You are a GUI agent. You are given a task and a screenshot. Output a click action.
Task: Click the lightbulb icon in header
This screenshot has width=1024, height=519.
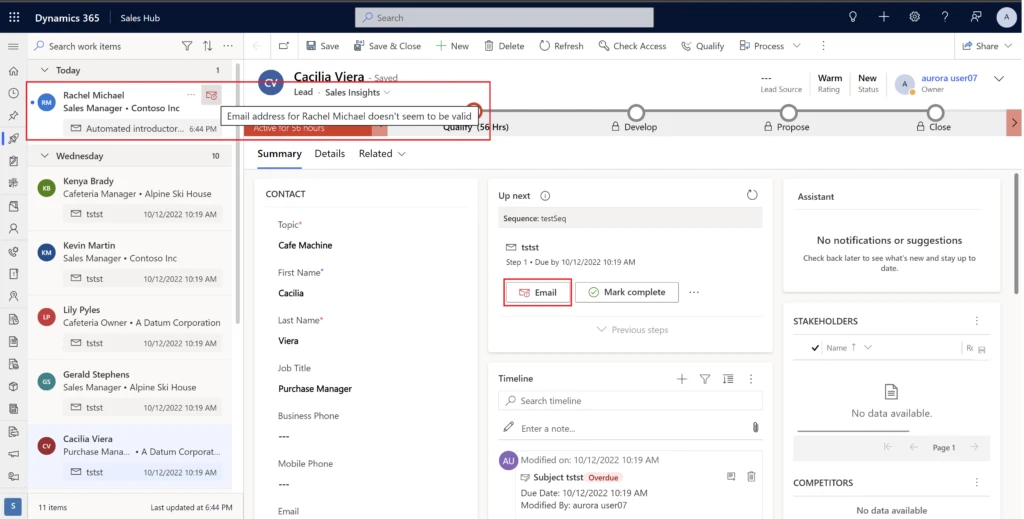[x=853, y=18]
